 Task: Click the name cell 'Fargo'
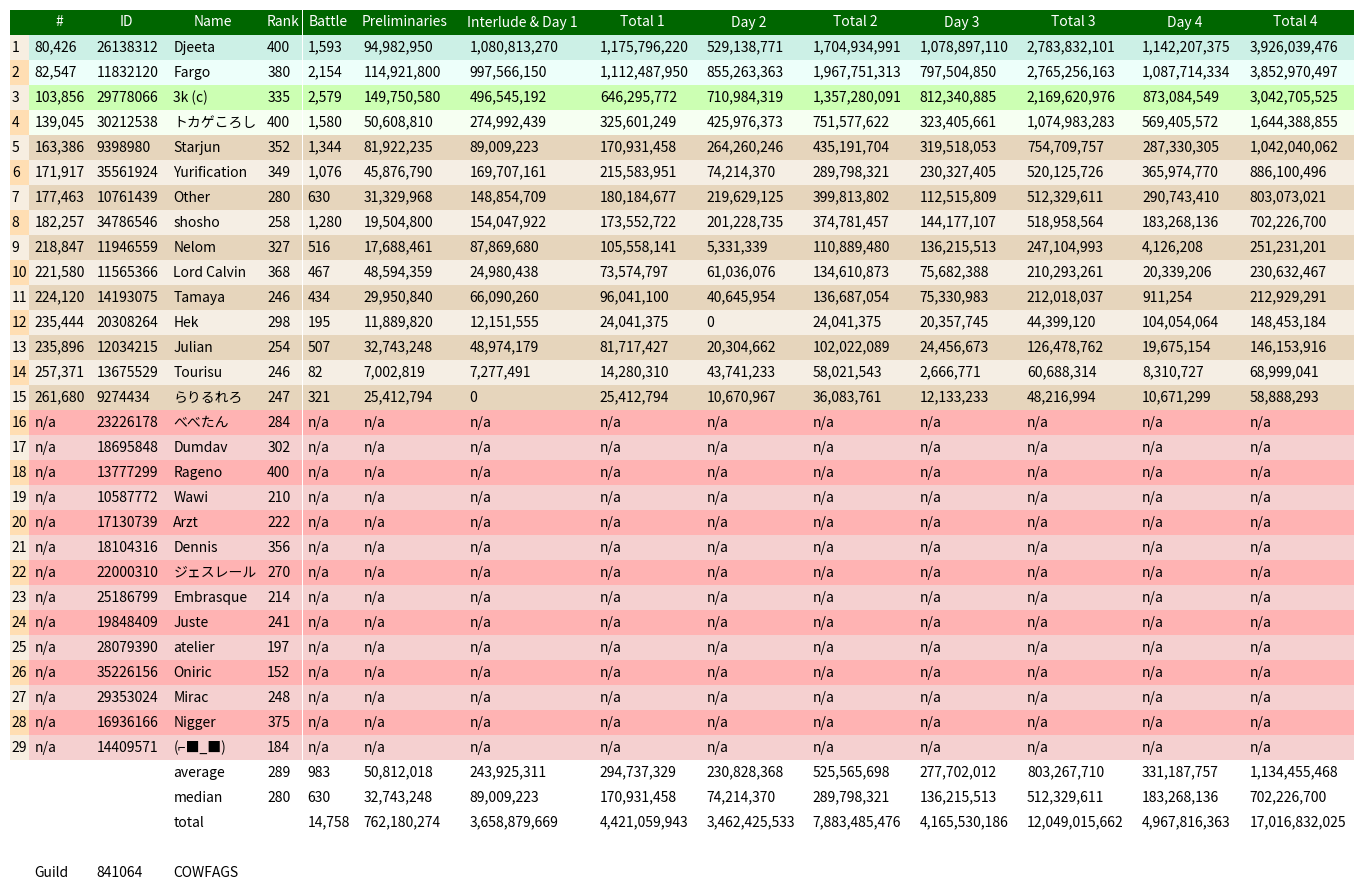[x=192, y=72]
